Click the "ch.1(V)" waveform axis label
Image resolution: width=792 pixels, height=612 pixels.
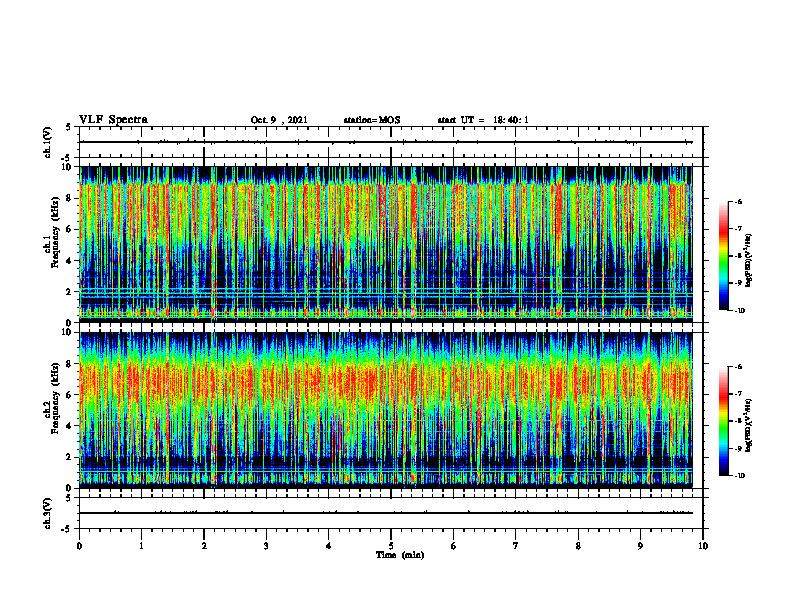coord(48,142)
